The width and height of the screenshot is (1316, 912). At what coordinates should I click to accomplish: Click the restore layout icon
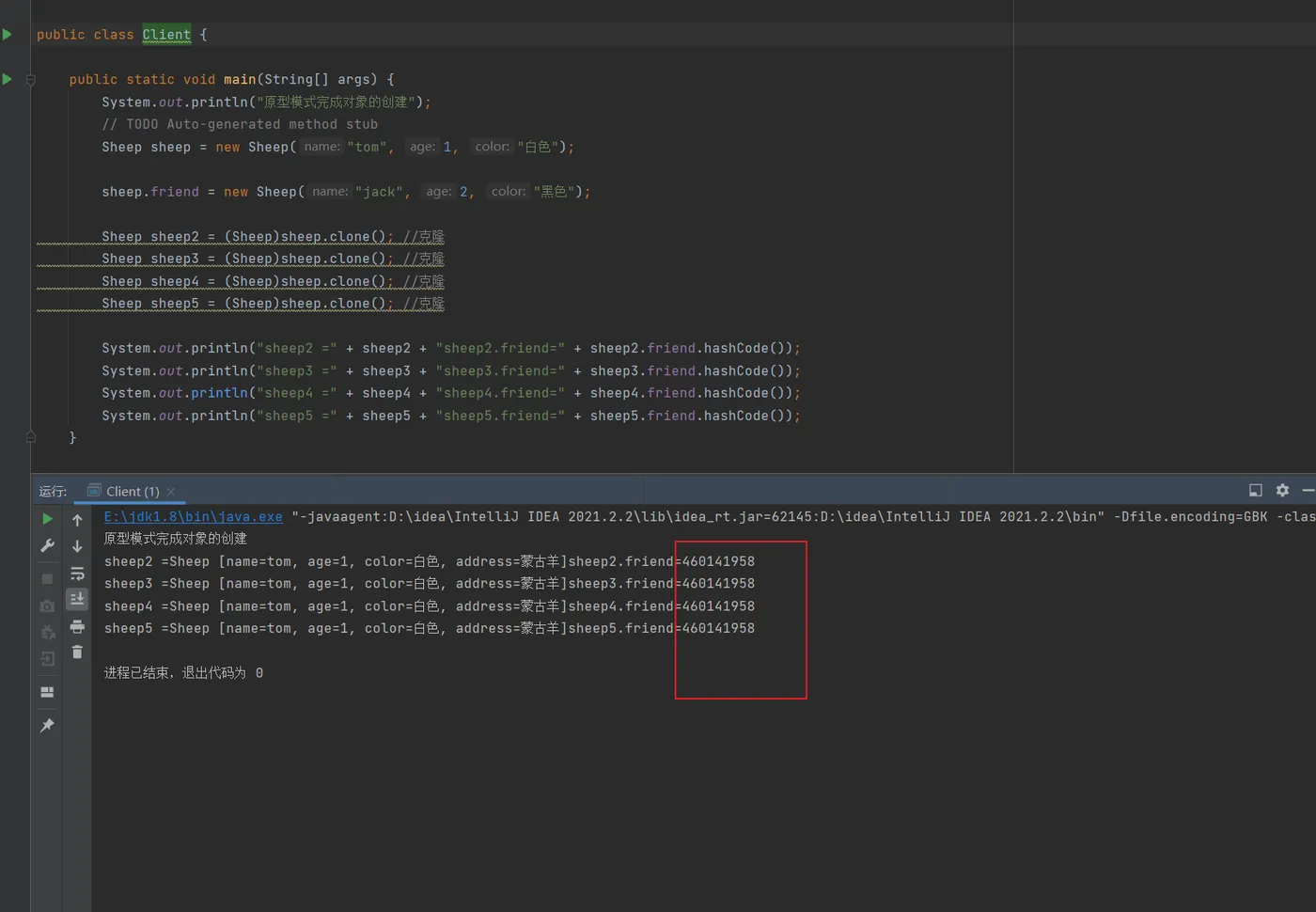click(x=47, y=692)
